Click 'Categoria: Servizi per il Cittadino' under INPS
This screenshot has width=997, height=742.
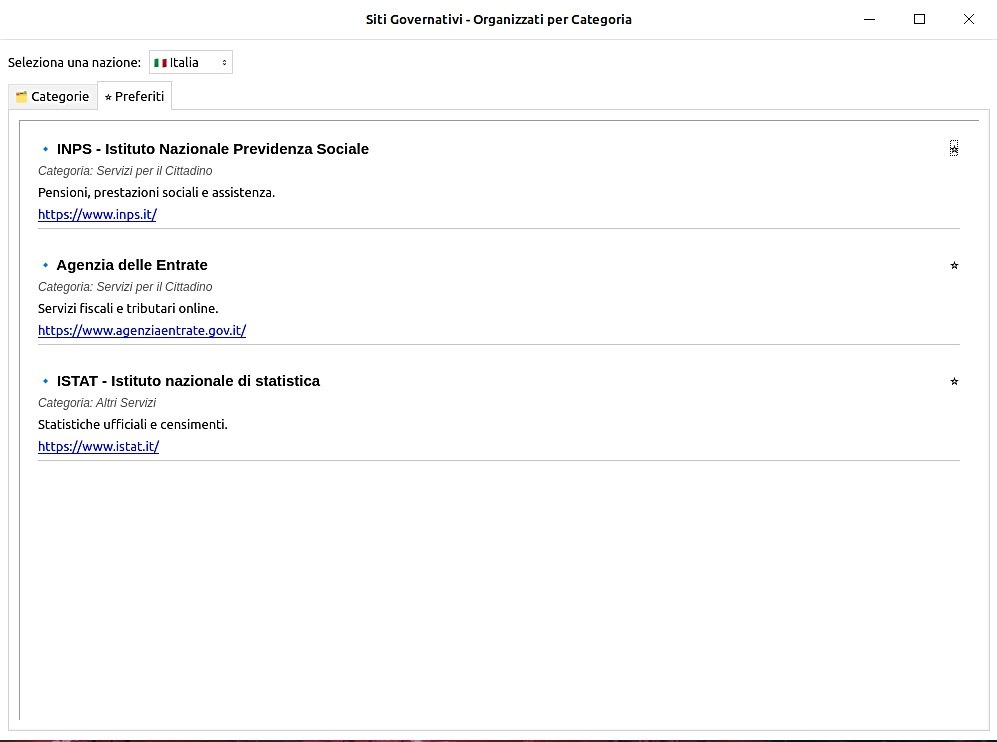point(125,171)
